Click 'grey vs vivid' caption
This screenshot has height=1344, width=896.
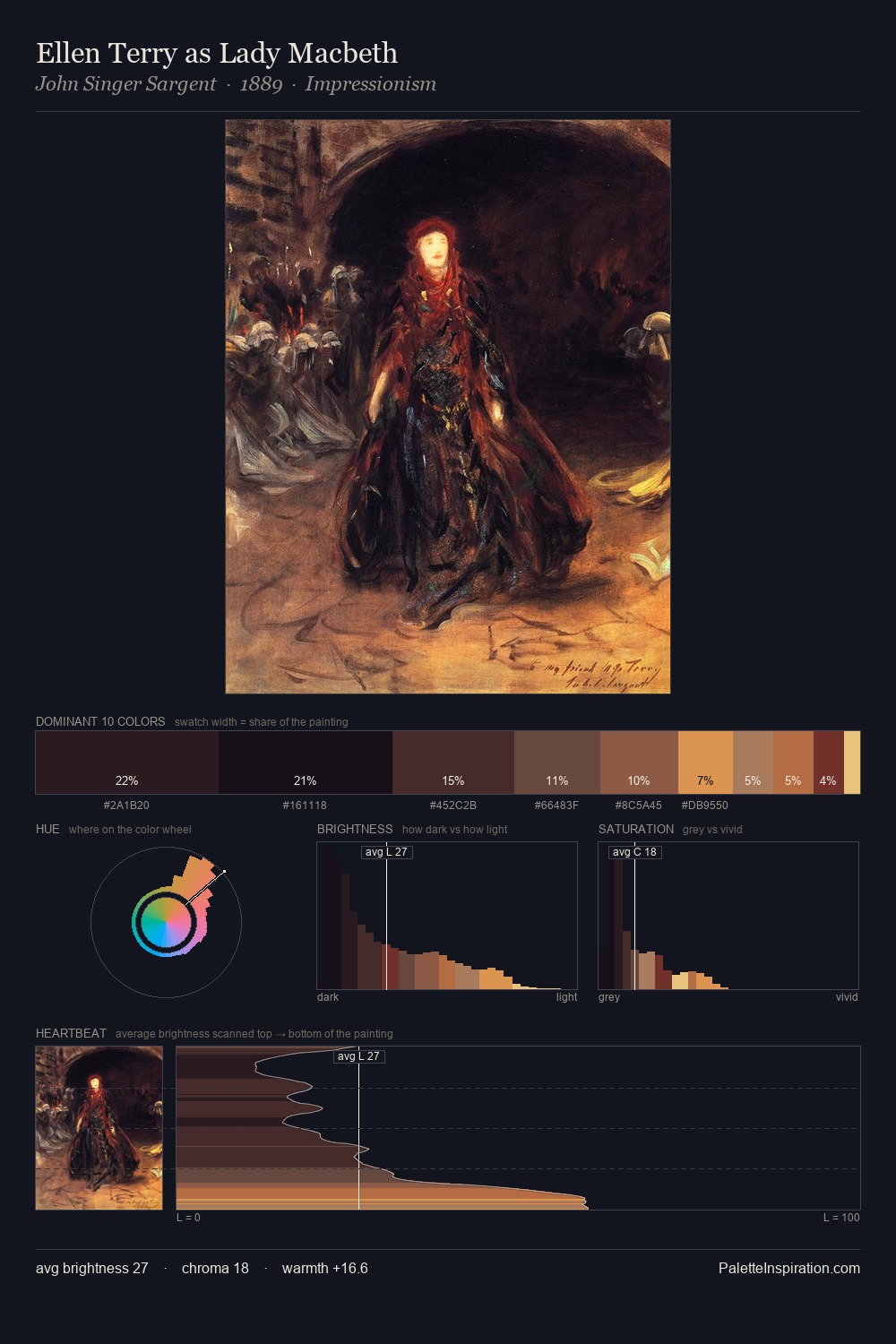click(712, 830)
